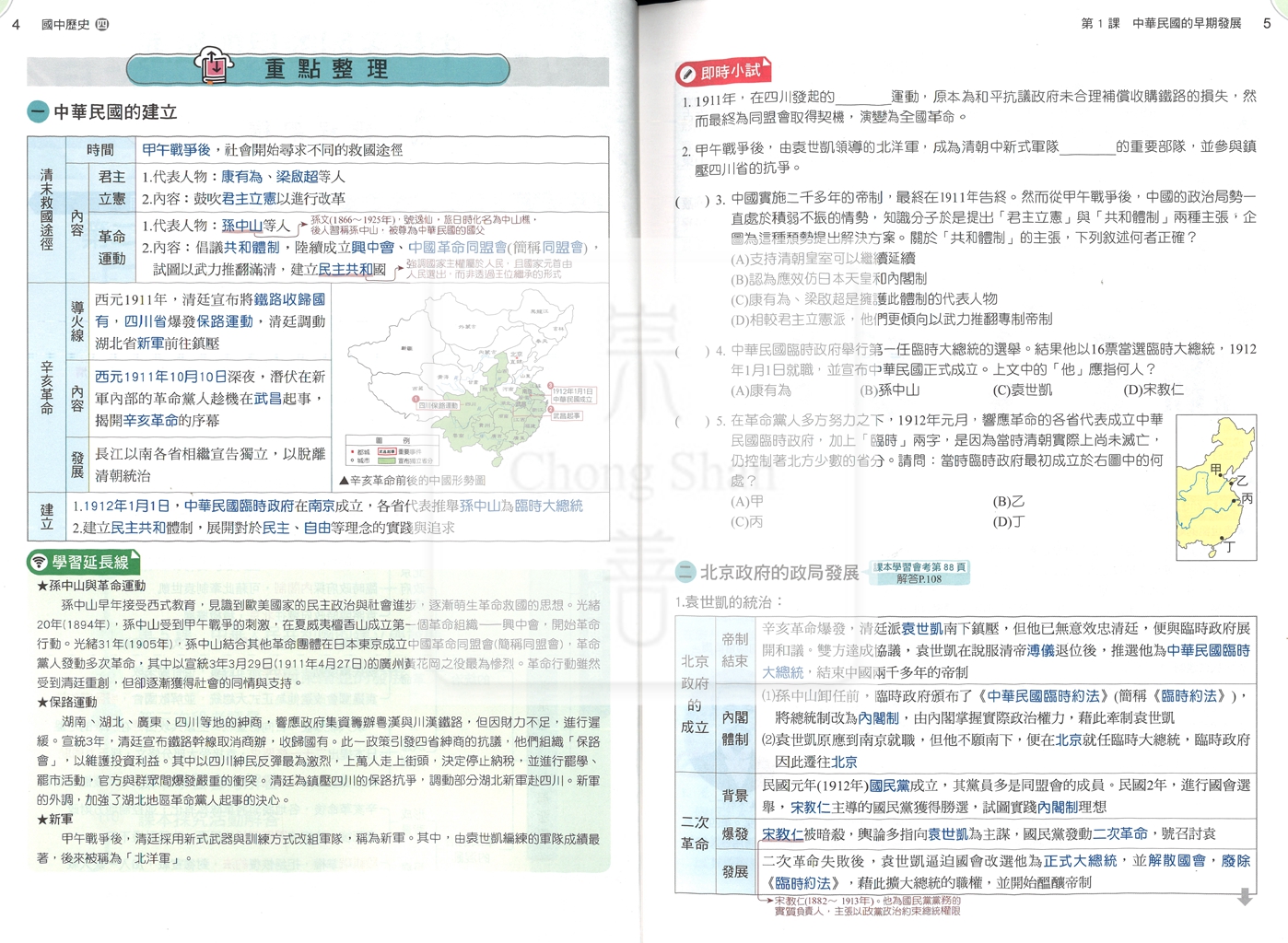The width and height of the screenshot is (1288, 943).
Task: Click the 北京政府的政局發展 section heading
Action: [779, 572]
